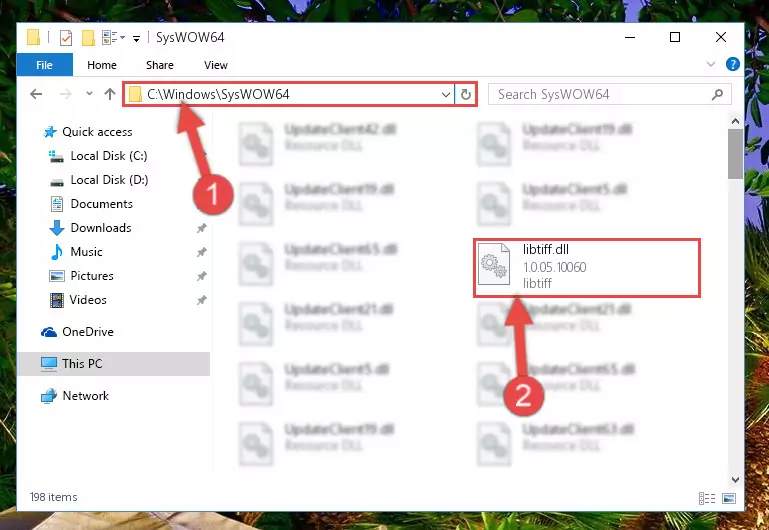
Task: Click the 198 items status text
Action: pyautogui.click(x=53, y=497)
